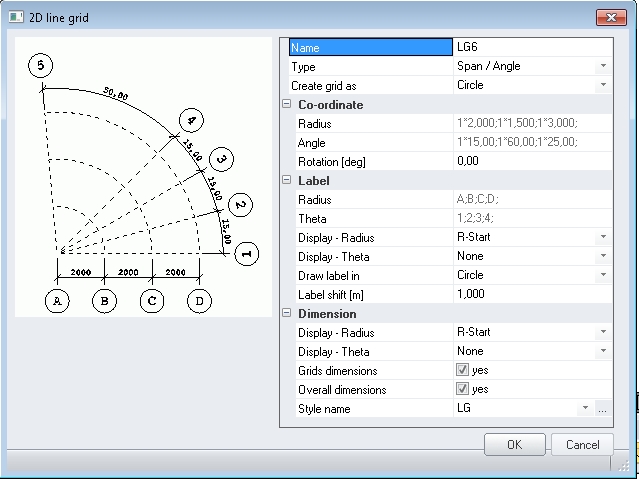Toggle the Grids dimensions checkbox
Image resolution: width=639 pixels, height=479 pixels.
point(462,370)
